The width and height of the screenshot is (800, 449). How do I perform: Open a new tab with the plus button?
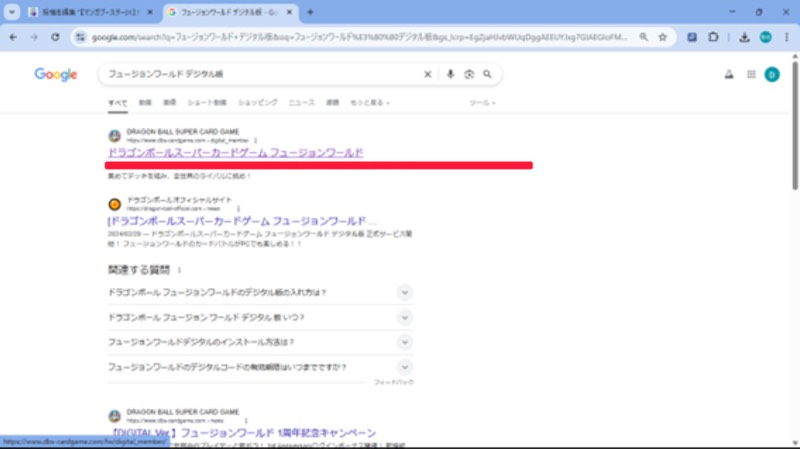coord(310,12)
